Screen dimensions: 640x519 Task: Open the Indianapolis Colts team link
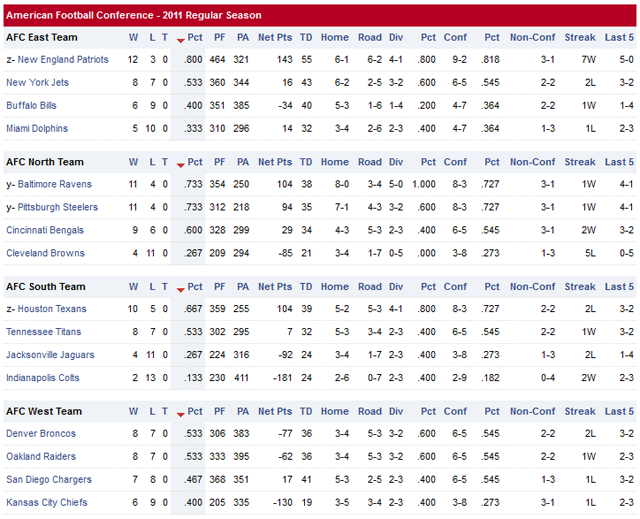(x=42, y=378)
